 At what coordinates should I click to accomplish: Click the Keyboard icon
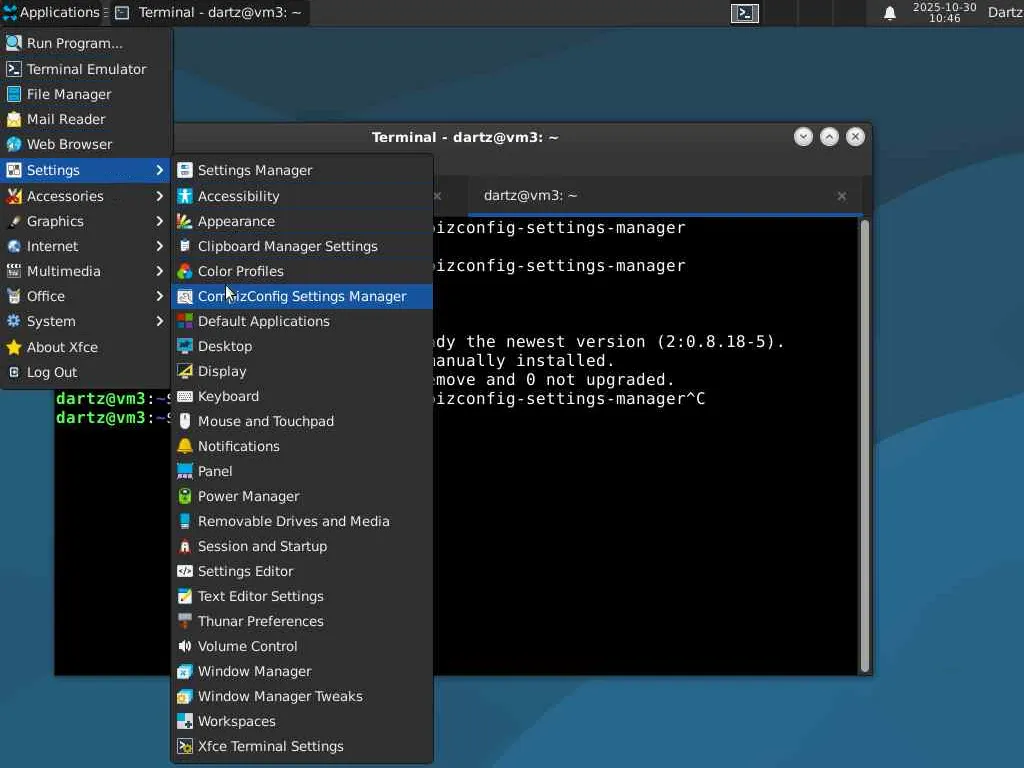tap(185, 396)
